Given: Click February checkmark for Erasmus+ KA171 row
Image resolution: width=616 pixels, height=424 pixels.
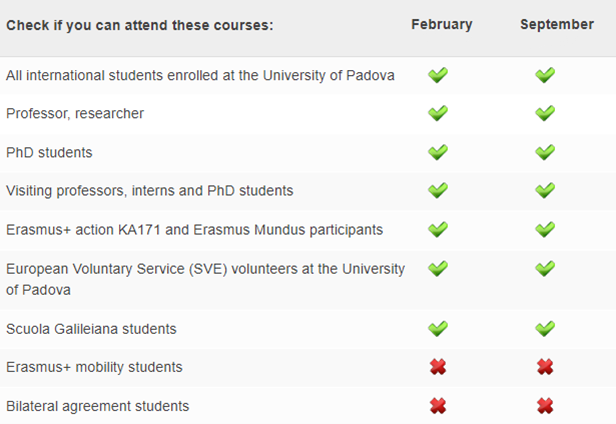Looking at the screenshot, I should [x=438, y=229].
